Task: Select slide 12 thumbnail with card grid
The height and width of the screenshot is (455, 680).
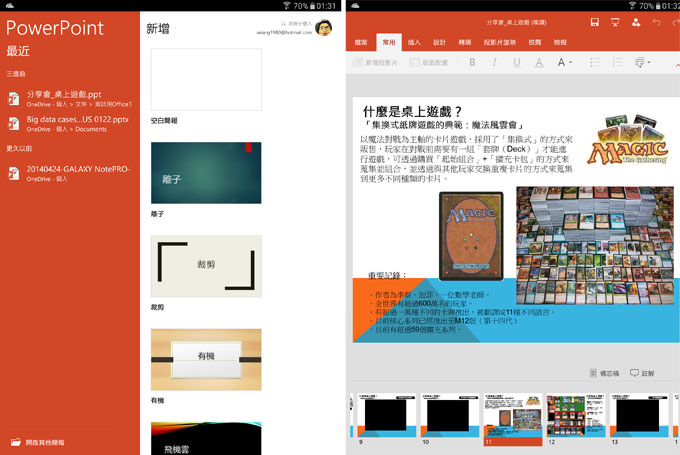Action: tap(575, 415)
